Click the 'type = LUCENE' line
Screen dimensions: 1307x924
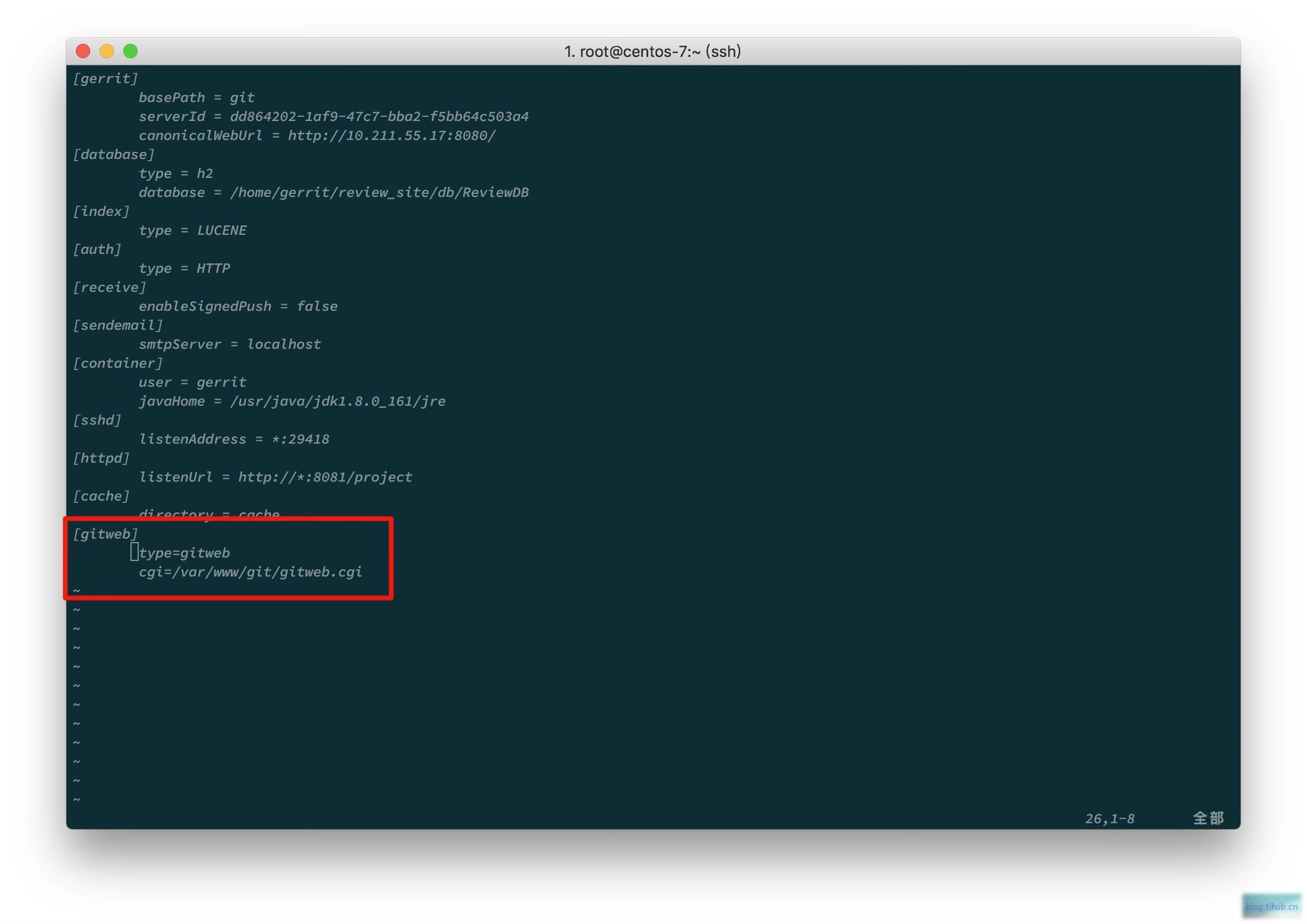pos(193,231)
